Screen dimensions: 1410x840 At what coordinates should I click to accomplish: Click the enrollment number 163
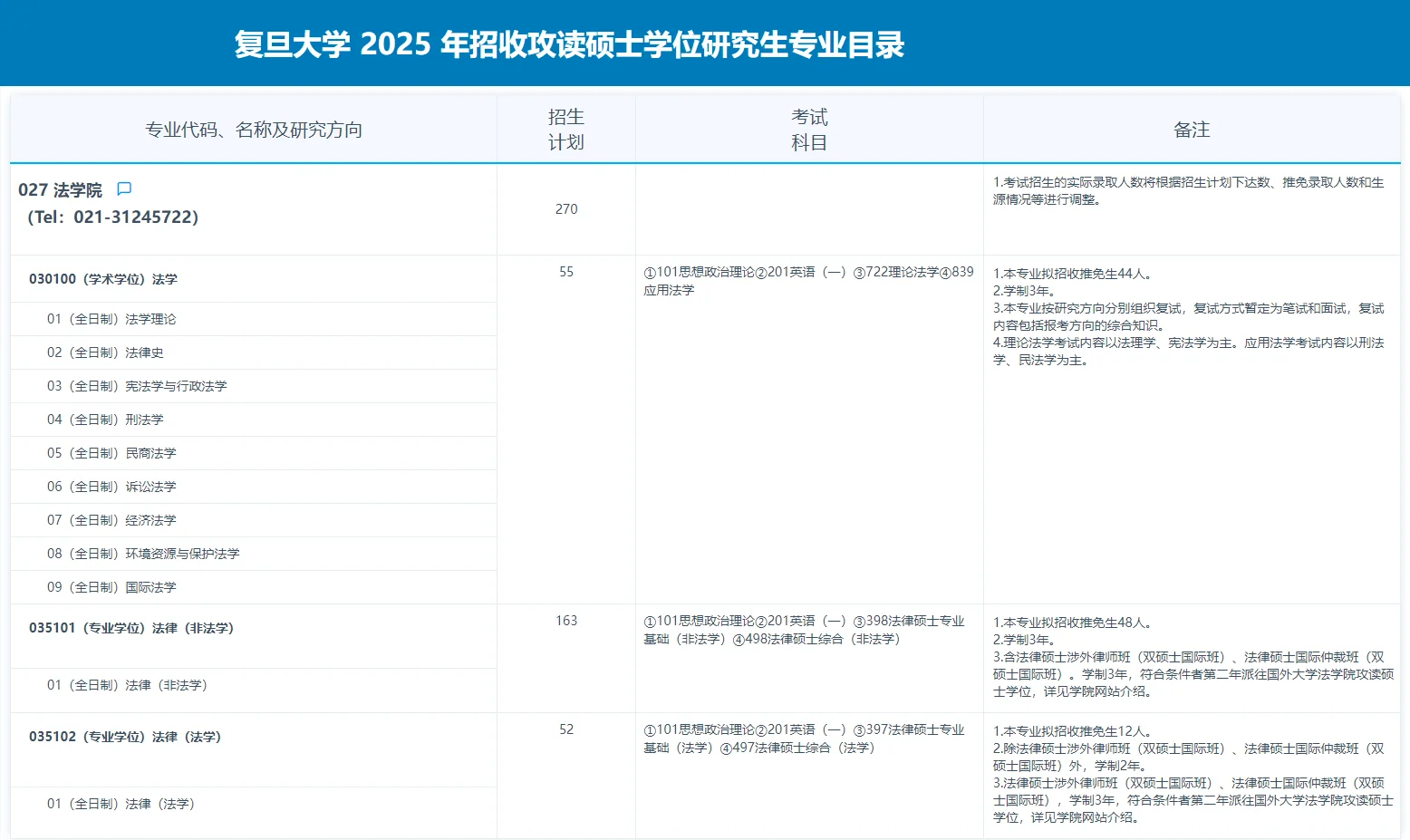(566, 621)
